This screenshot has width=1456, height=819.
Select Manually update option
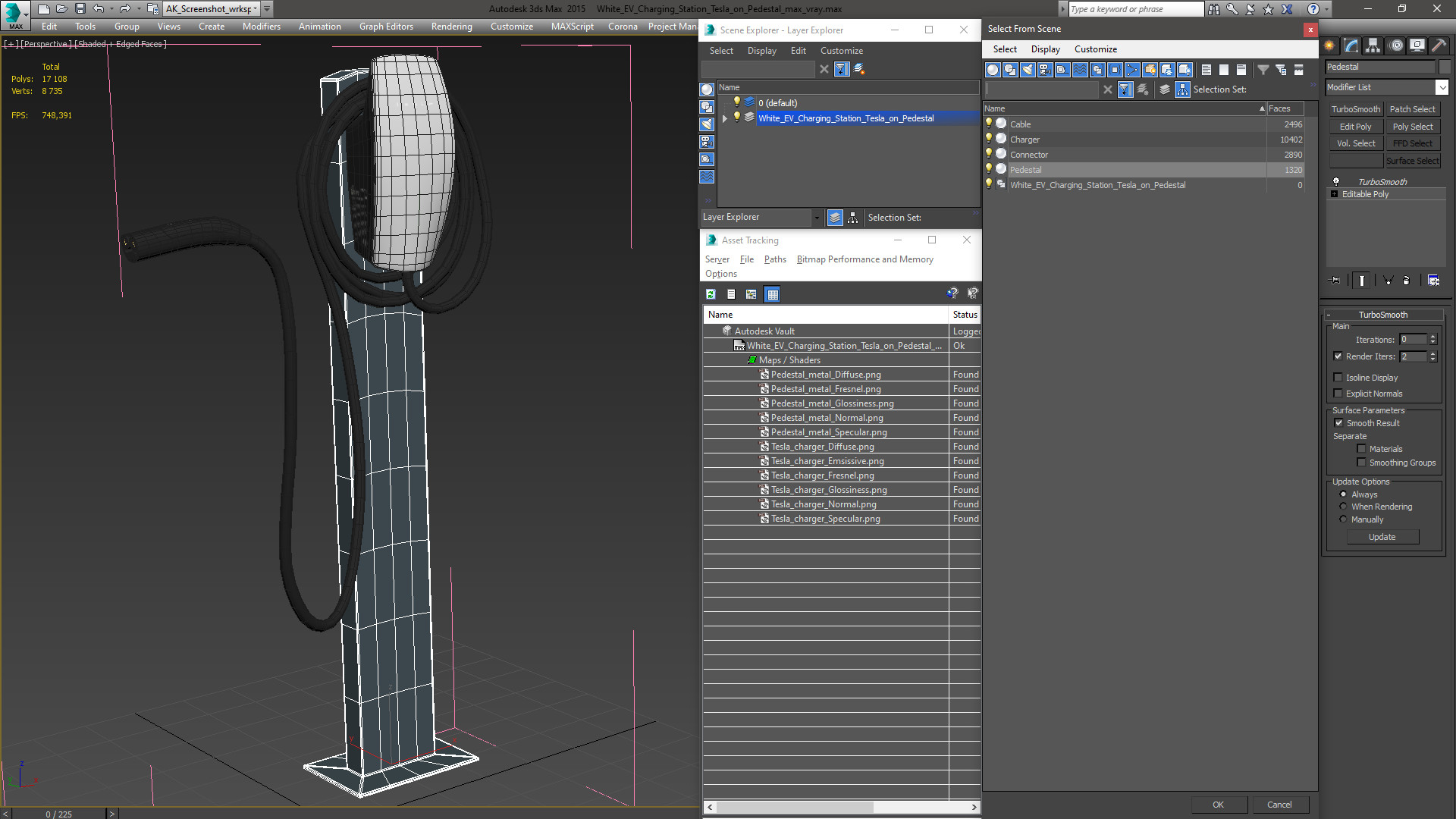(1343, 519)
